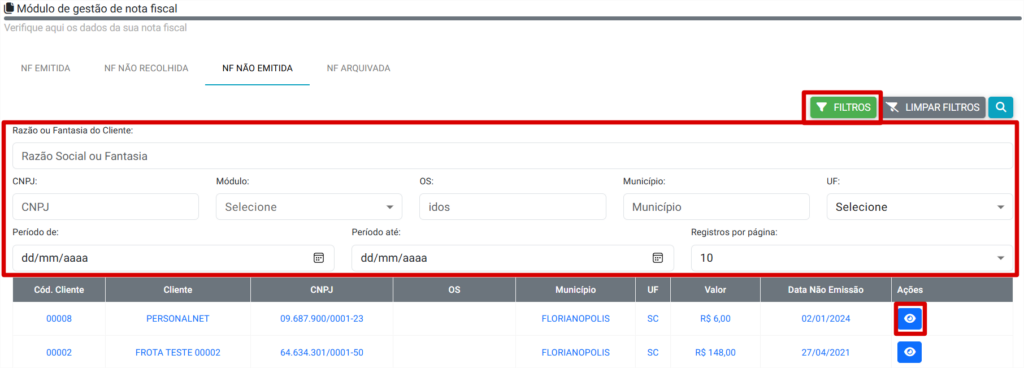Click the green FILTROS button
Screen dimensions: 1024x368
pyautogui.click(x=843, y=107)
